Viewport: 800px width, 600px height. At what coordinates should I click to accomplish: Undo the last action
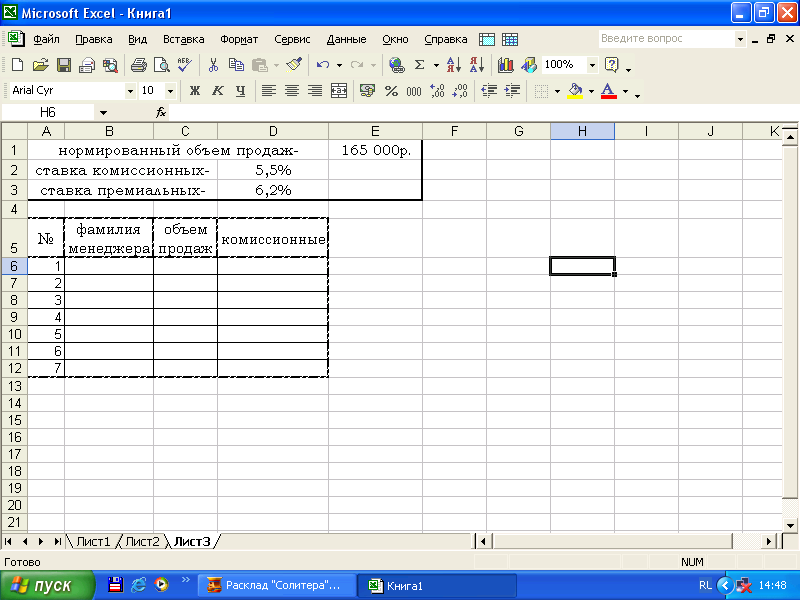(322, 65)
